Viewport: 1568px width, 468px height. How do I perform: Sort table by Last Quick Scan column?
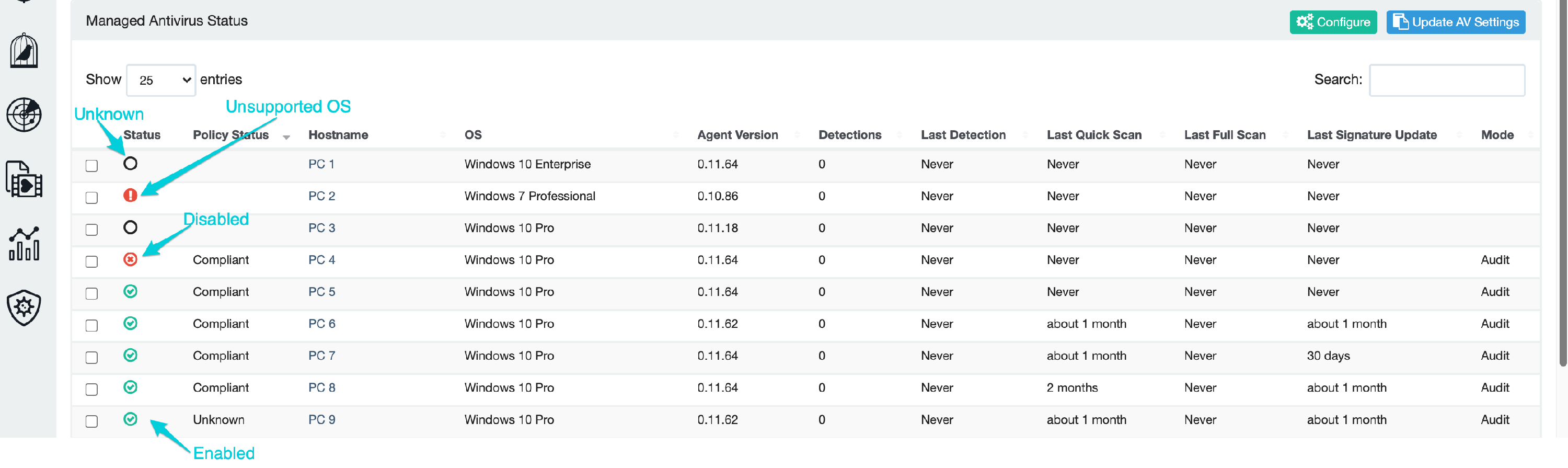(1094, 135)
